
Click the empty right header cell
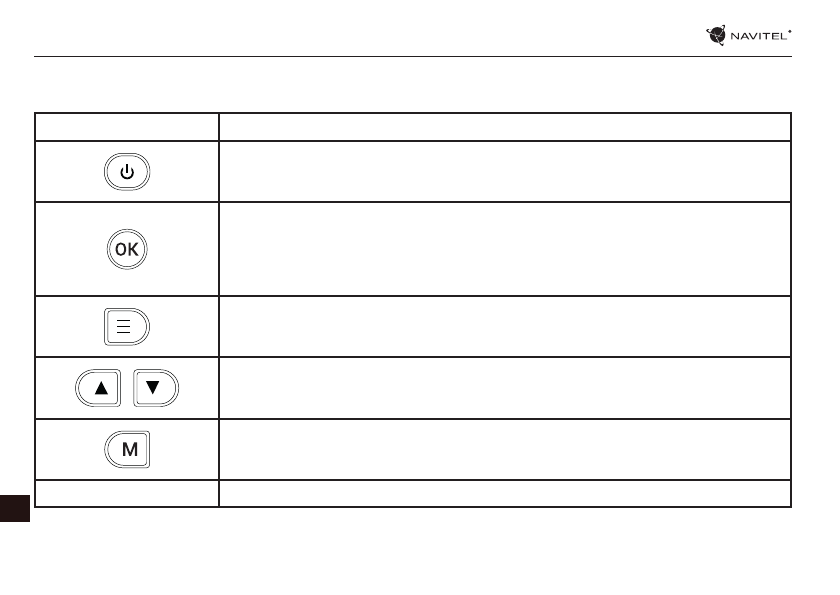(x=505, y=127)
